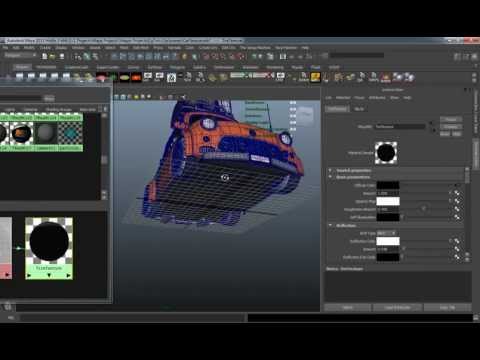
Task: Click the Reflection Exit Color black swatch
Action: tap(388, 257)
